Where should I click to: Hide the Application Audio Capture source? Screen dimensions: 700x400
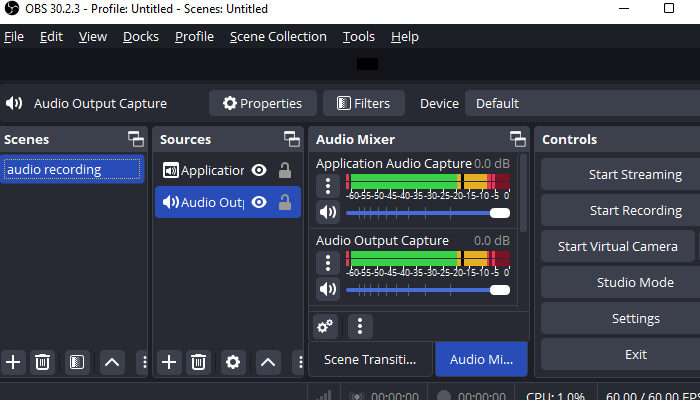259,171
